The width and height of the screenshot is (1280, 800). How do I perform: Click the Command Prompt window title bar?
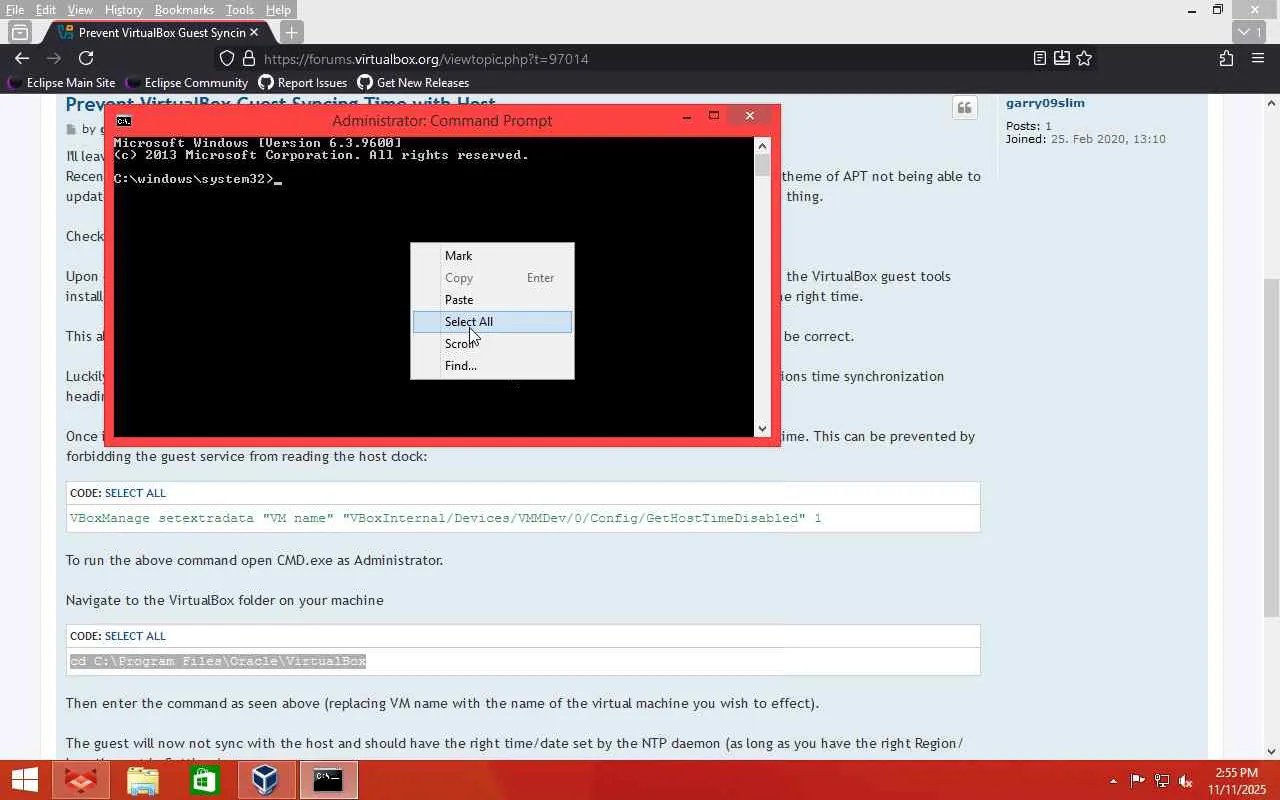[441, 120]
